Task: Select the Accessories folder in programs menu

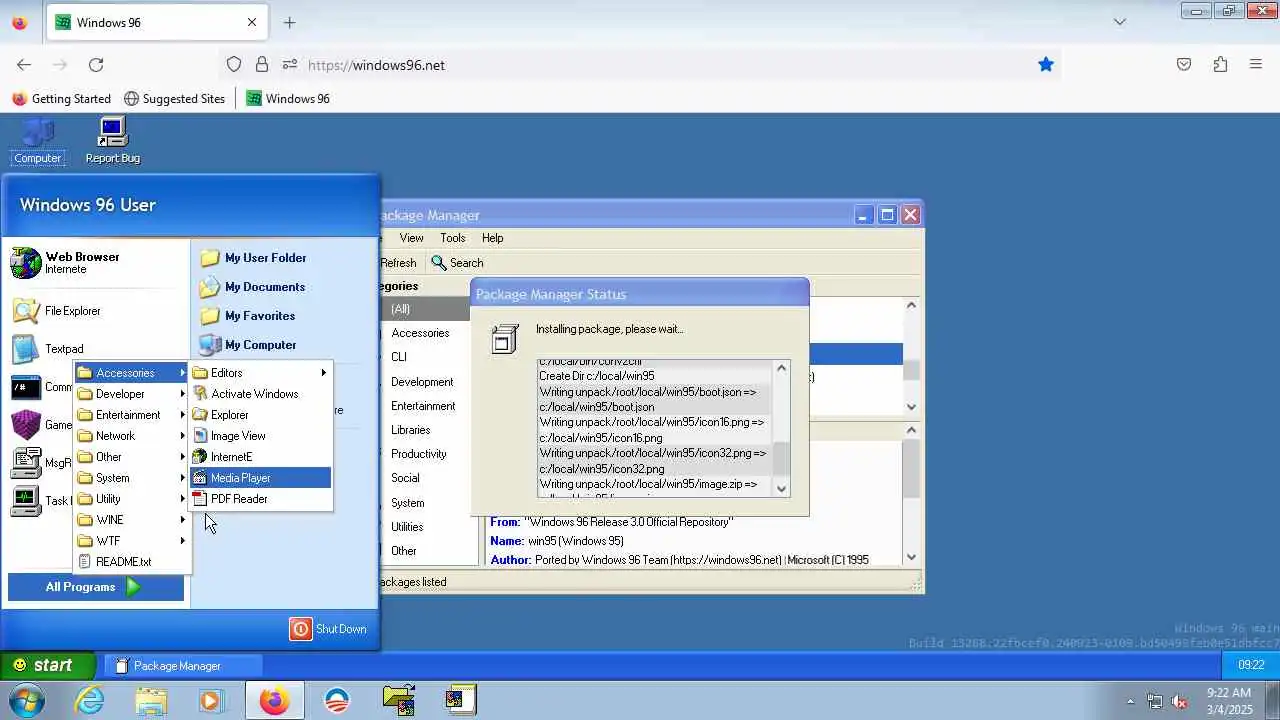Action: point(132,373)
